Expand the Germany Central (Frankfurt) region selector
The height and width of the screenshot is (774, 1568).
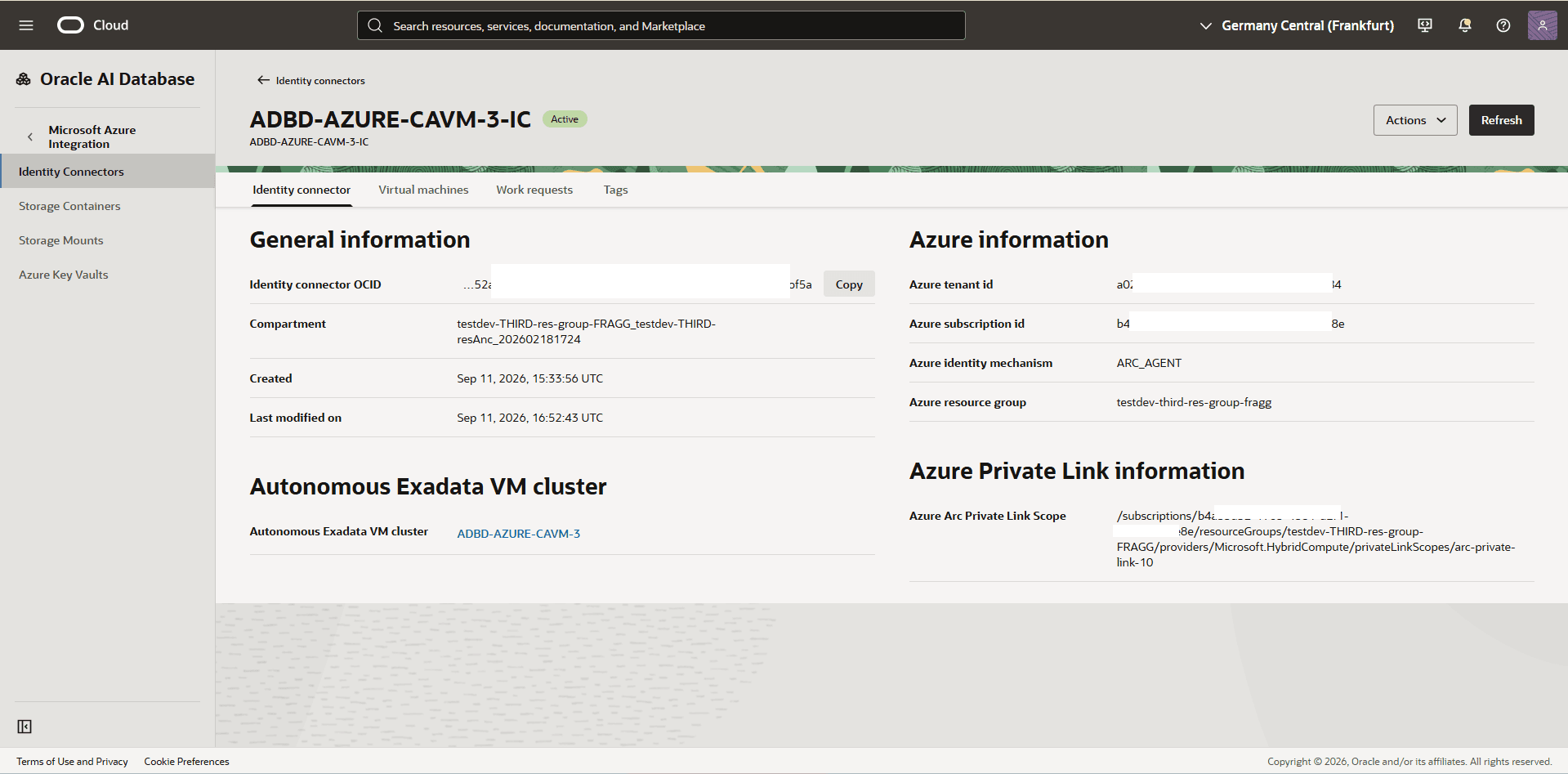click(1296, 25)
